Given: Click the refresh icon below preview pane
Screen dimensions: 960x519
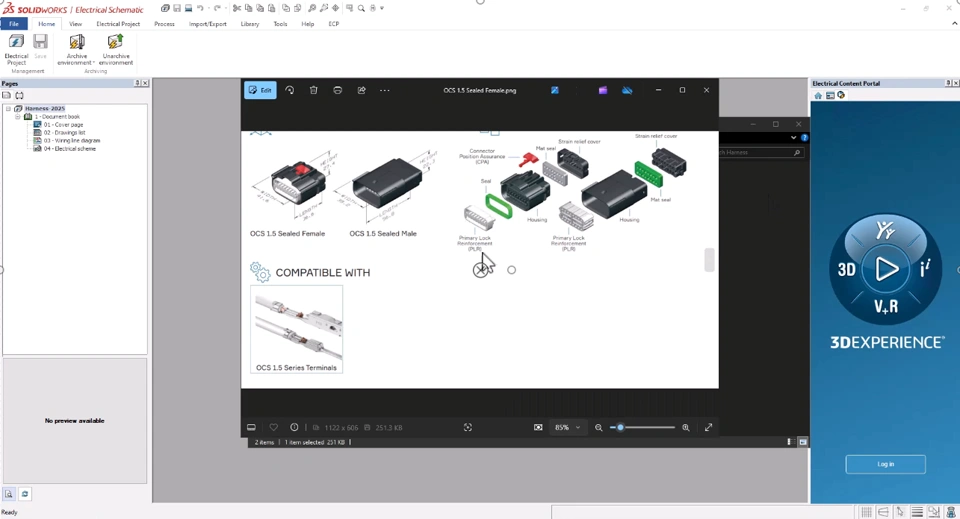Looking at the screenshot, I should pos(25,493).
